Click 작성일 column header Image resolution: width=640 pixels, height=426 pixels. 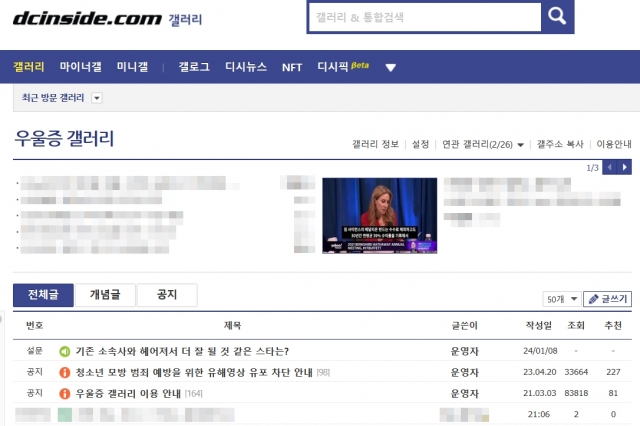tap(538, 325)
